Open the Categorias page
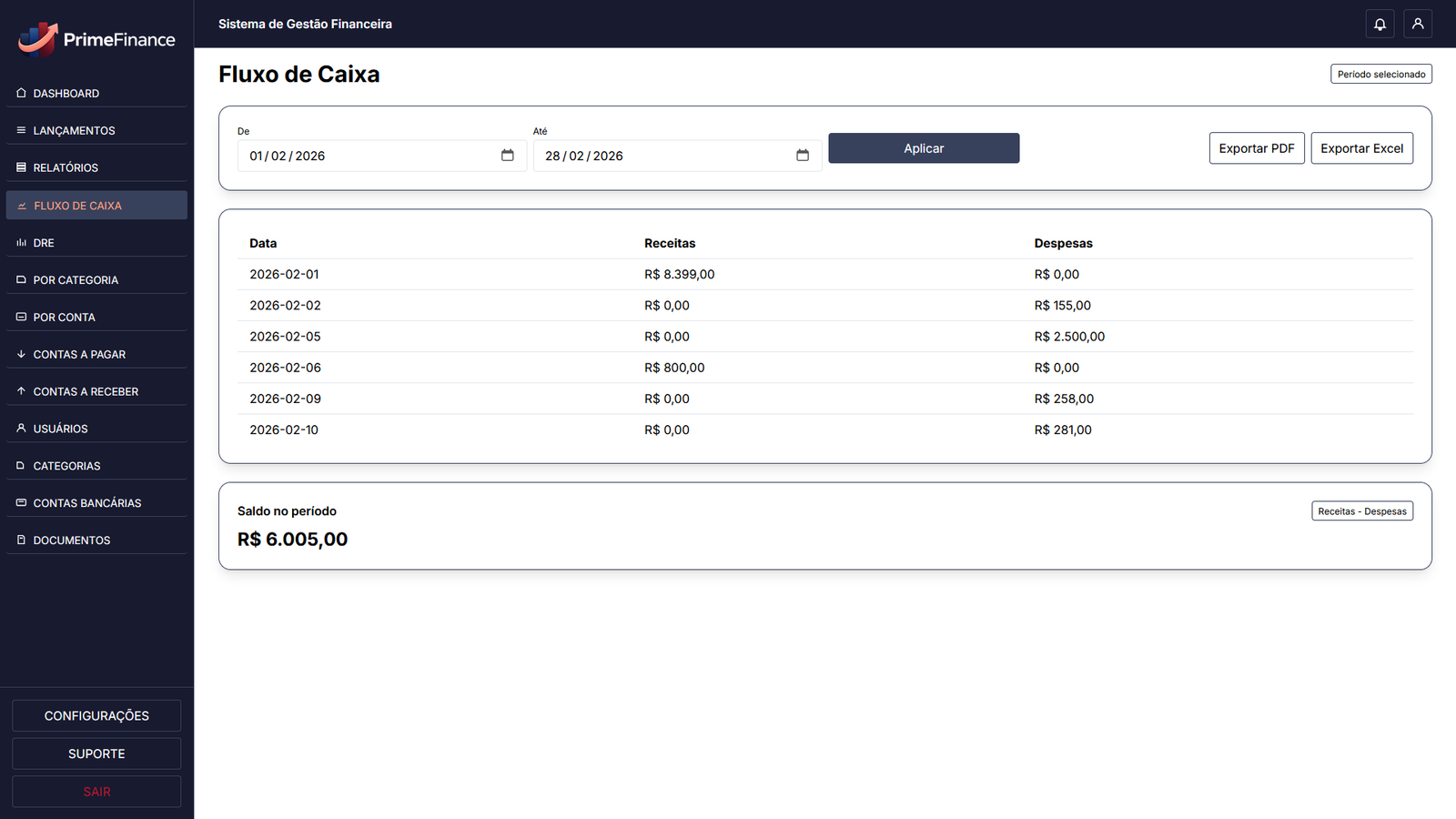1456x819 pixels. pos(66,465)
